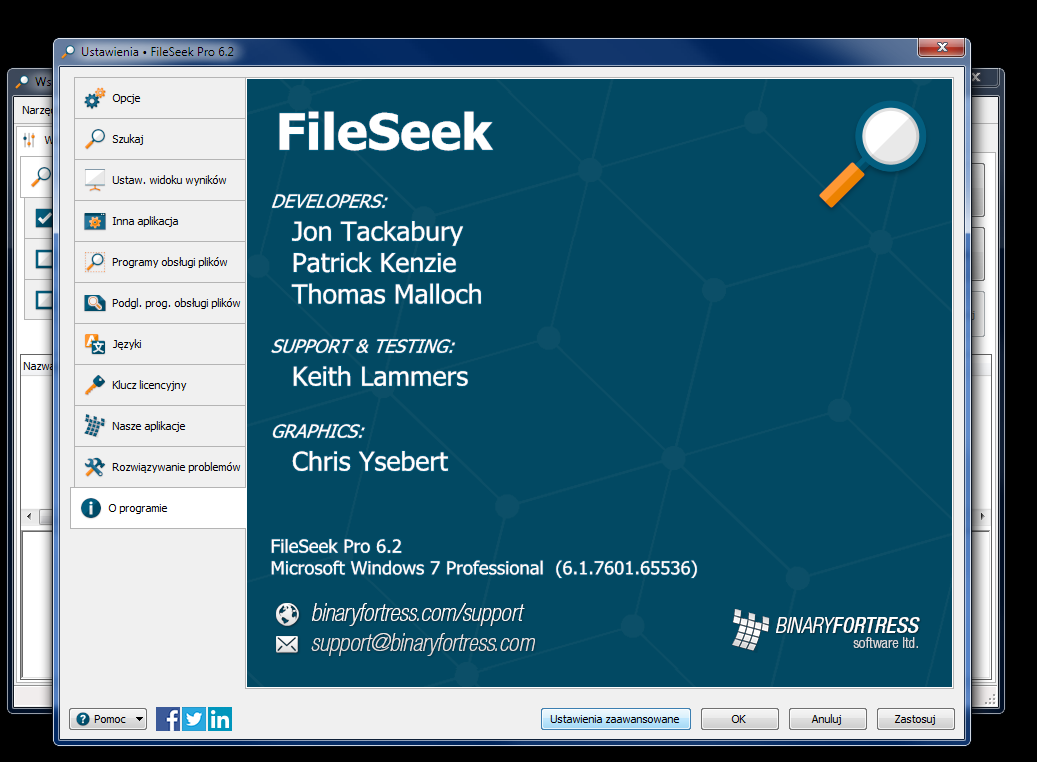Open the Języki tab
1037x762 pixels.
point(160,344)
